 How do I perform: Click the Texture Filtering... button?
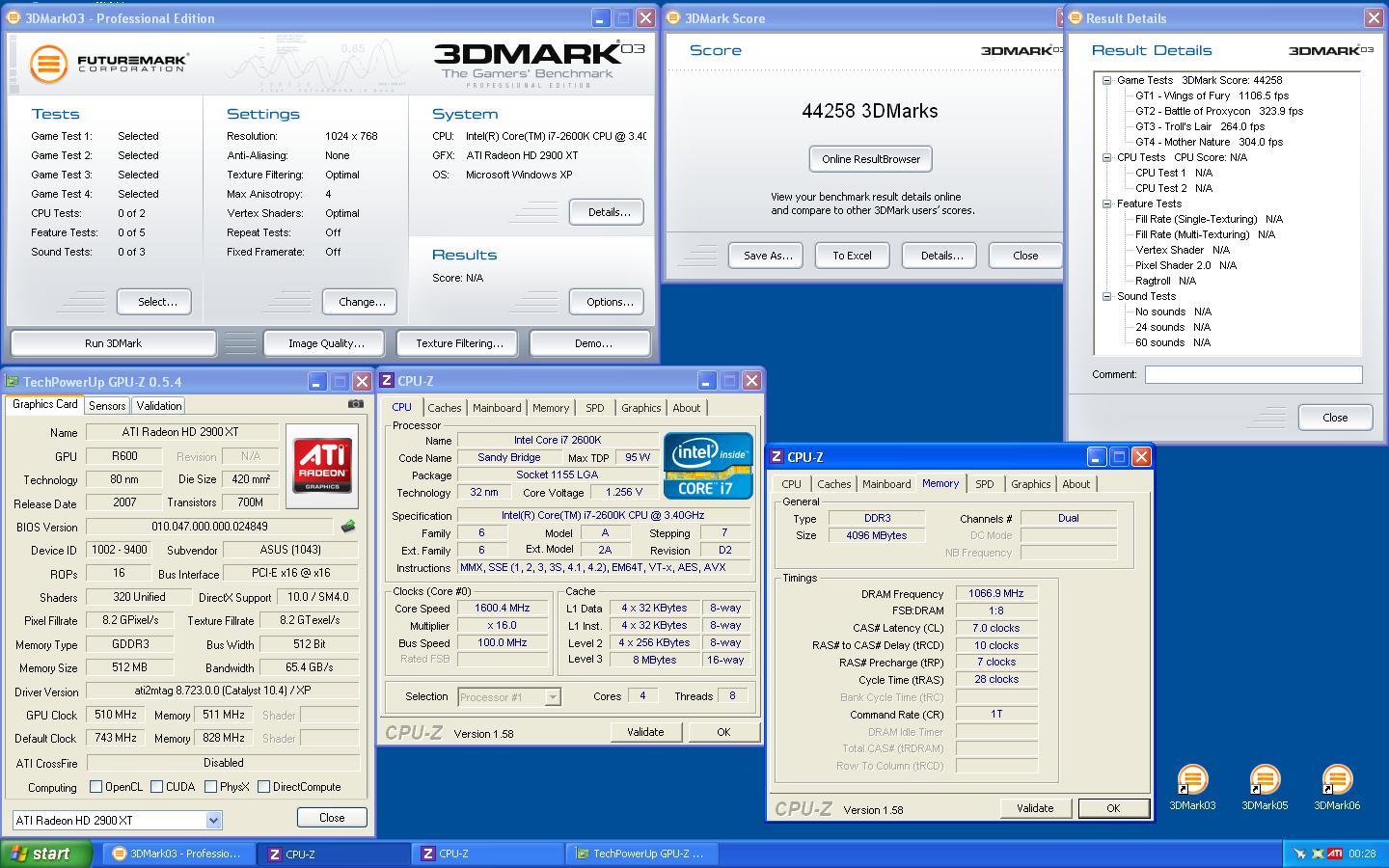459,343
